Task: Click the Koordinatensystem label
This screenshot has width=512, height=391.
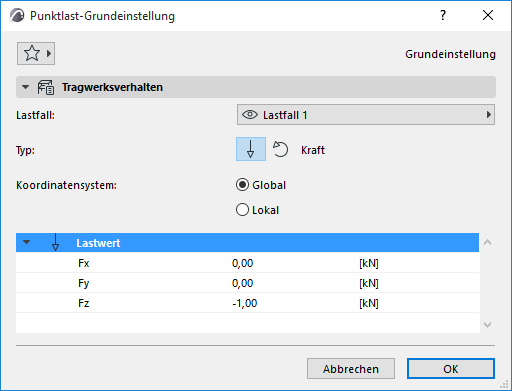Action: [x=66, y=185]
